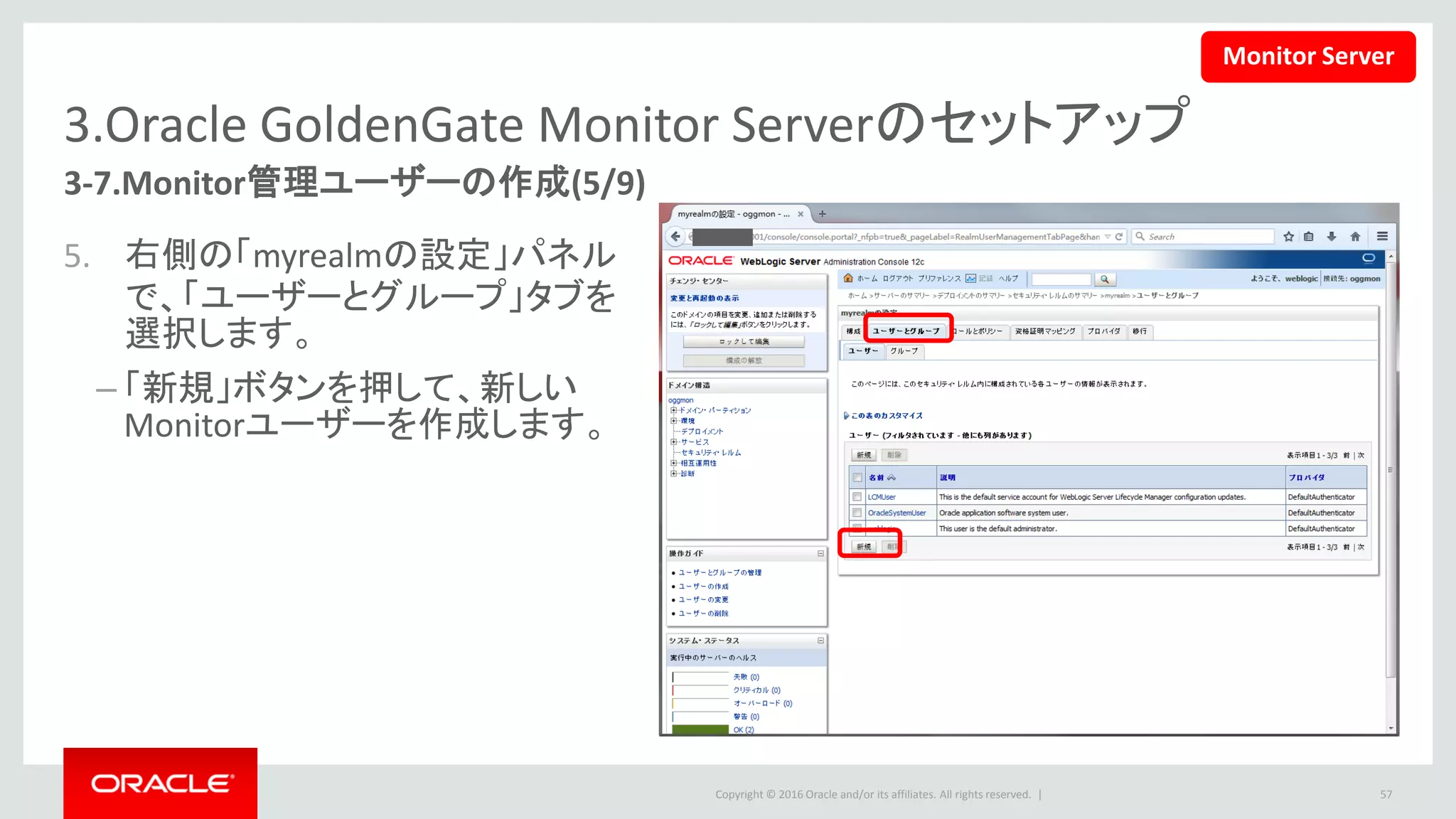
Task: Click the 失敗 (0) health status link
Action: [746, 677]
